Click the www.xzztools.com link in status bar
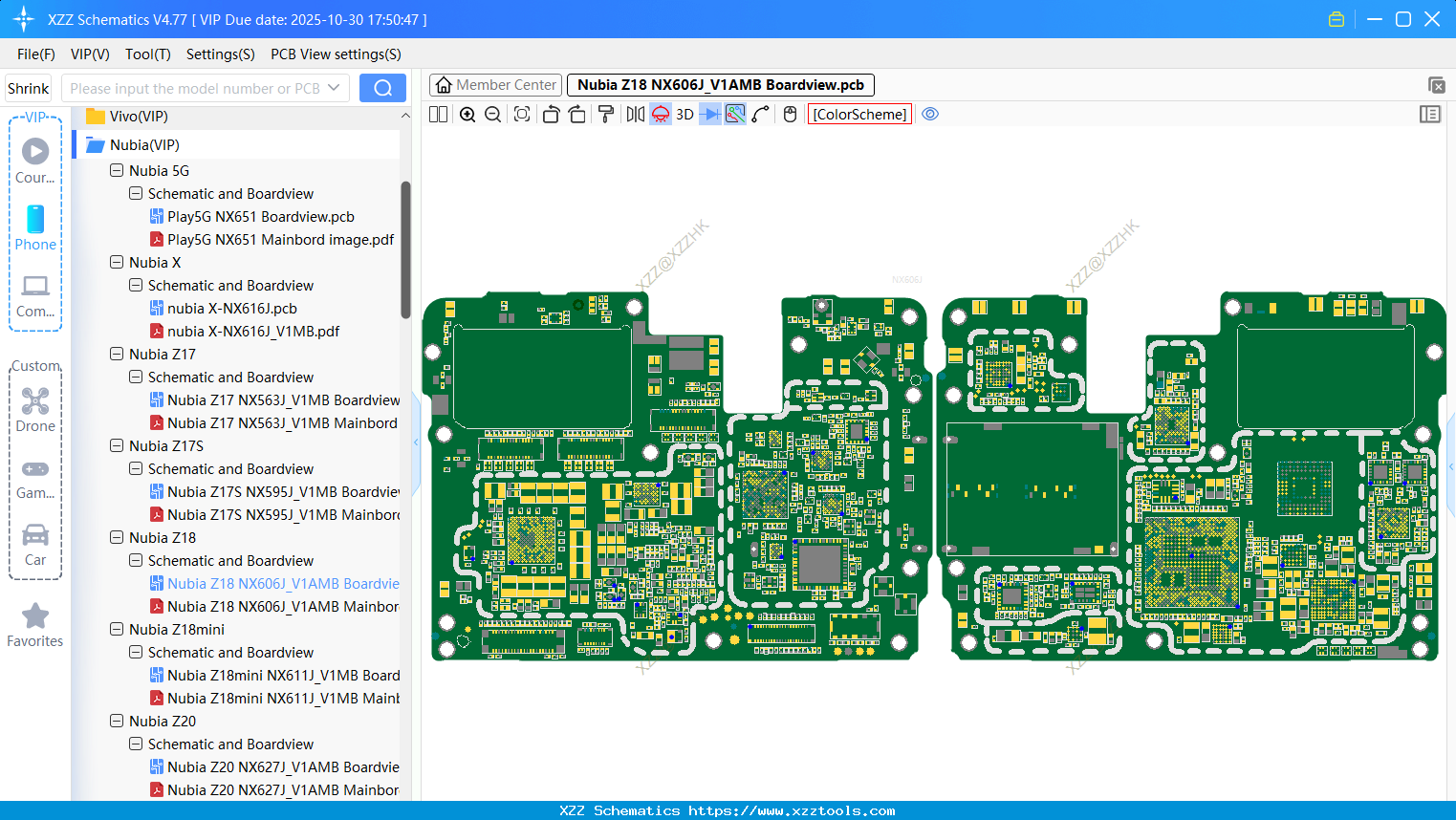Screen dimensions: 1456x820 tap(792, 810)
